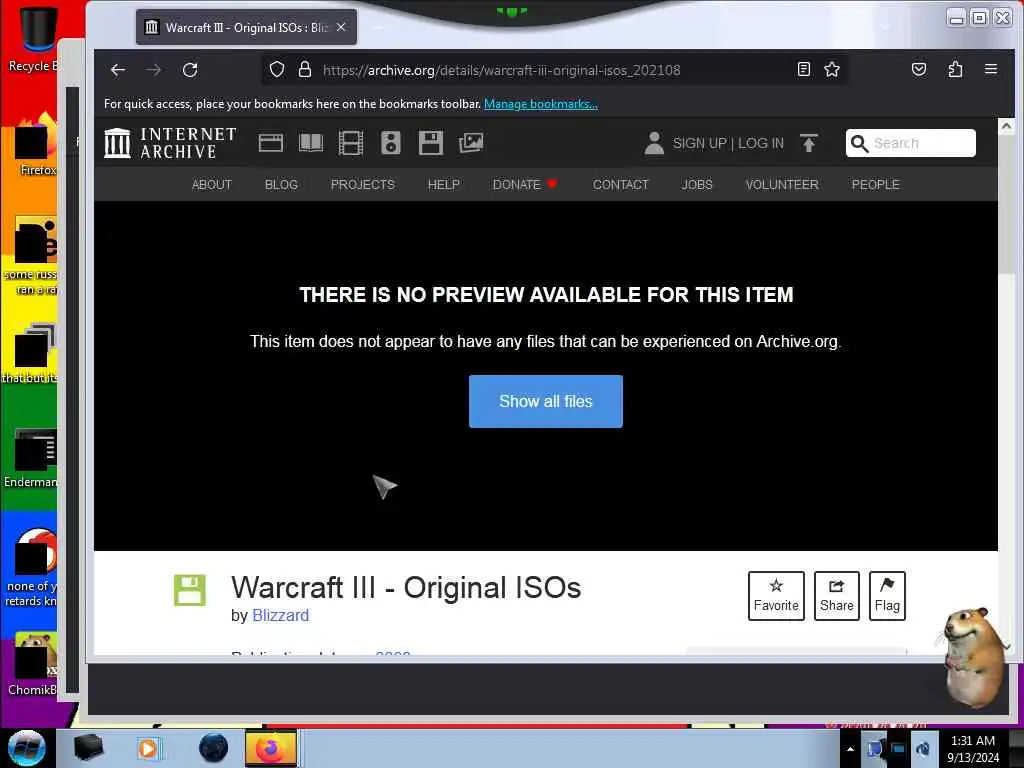Click the volume tray icon
The height and width of the screenshot is (768, 1024).
click(923, 749)
